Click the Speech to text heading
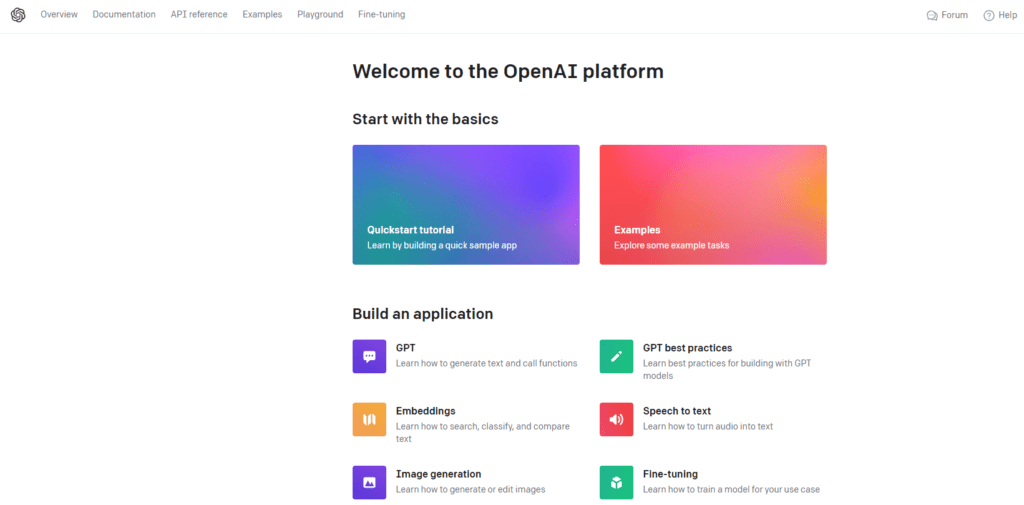Viewport: 1024px width, 505px height. pos(677,411)
